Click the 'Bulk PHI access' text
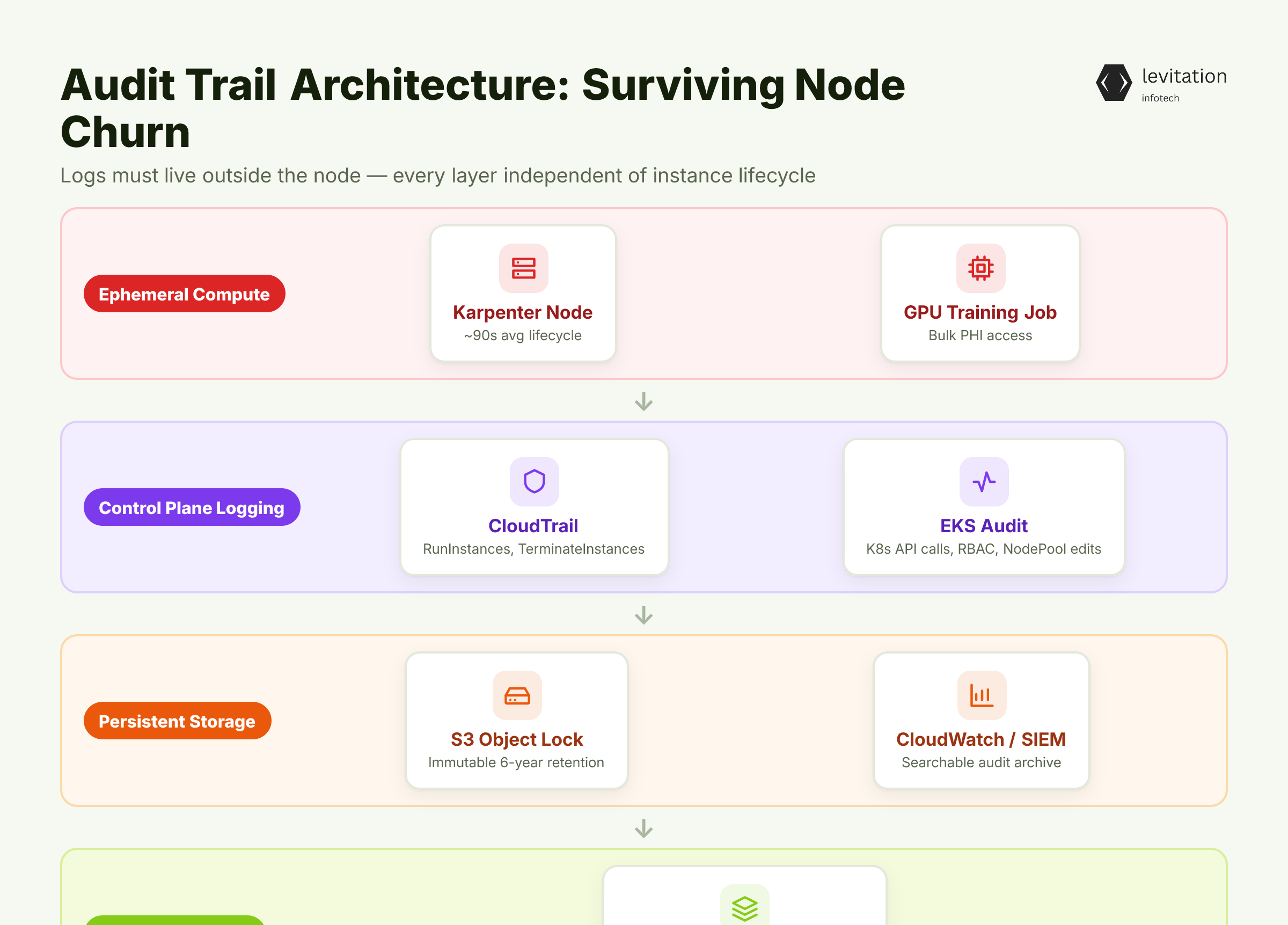 coord(979,335)
